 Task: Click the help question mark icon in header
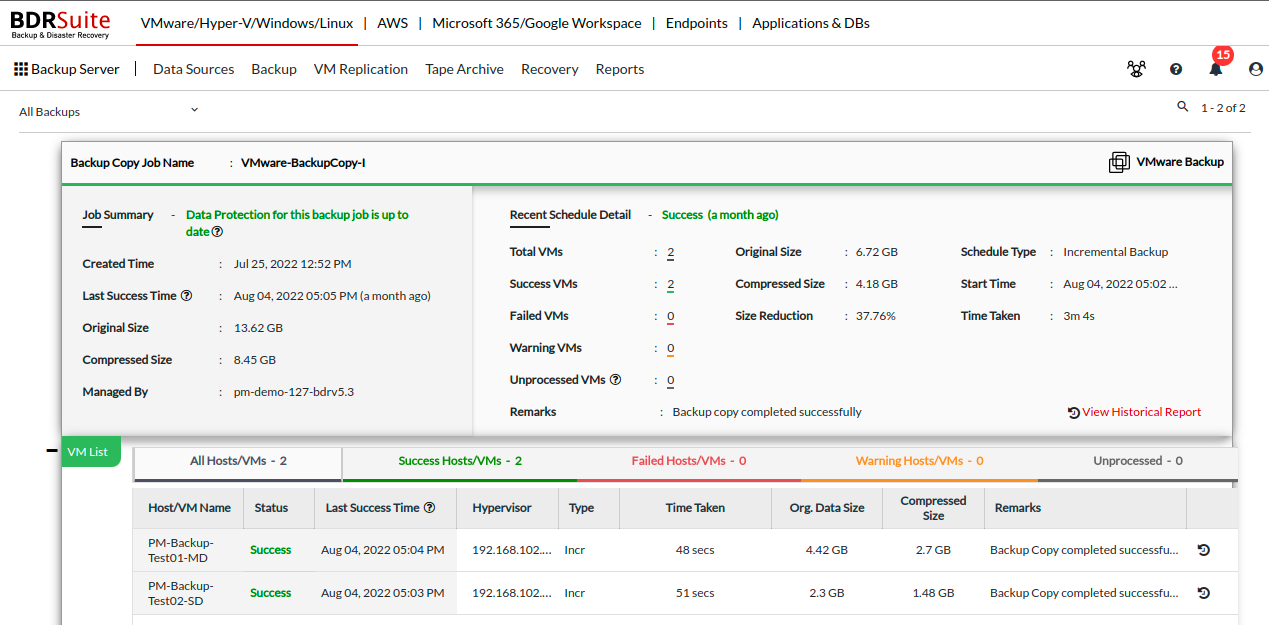(1176, 69)
